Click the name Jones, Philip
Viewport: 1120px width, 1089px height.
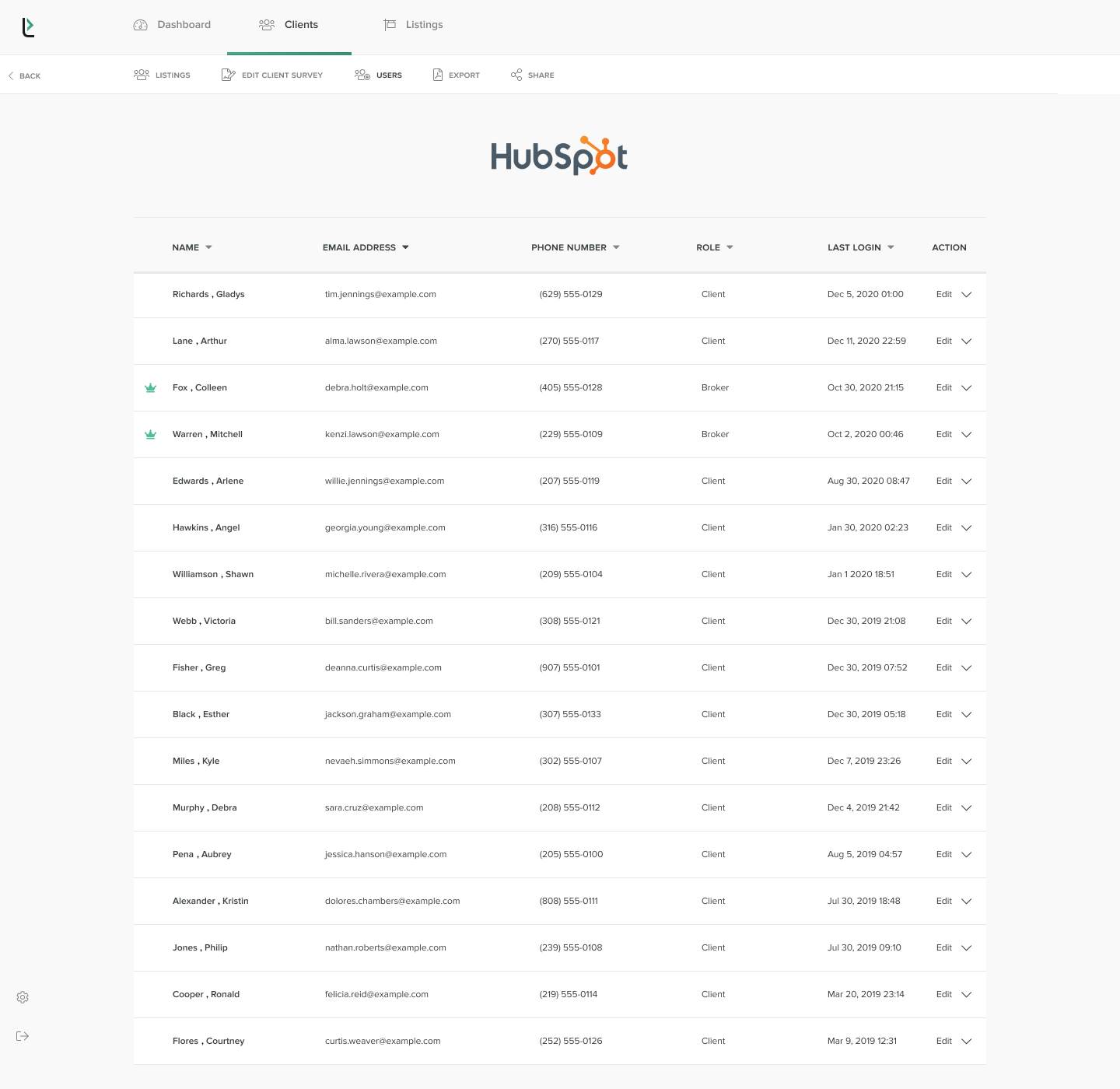(200, 947)
